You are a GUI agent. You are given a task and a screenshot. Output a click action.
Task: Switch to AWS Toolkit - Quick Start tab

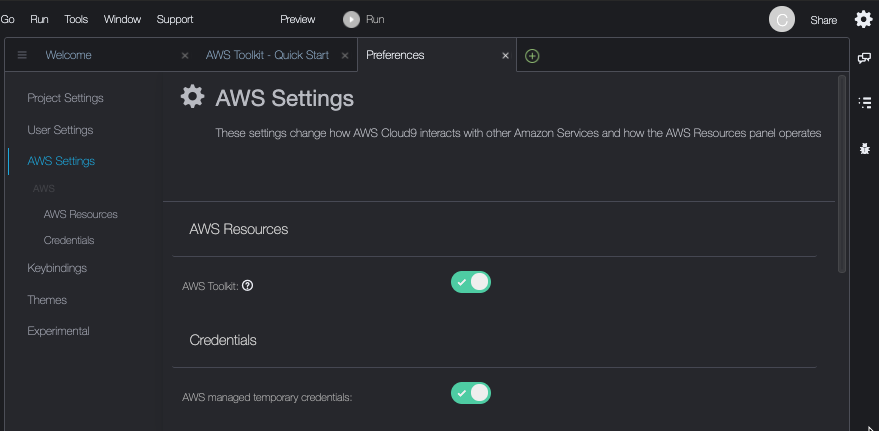point(267,55)
